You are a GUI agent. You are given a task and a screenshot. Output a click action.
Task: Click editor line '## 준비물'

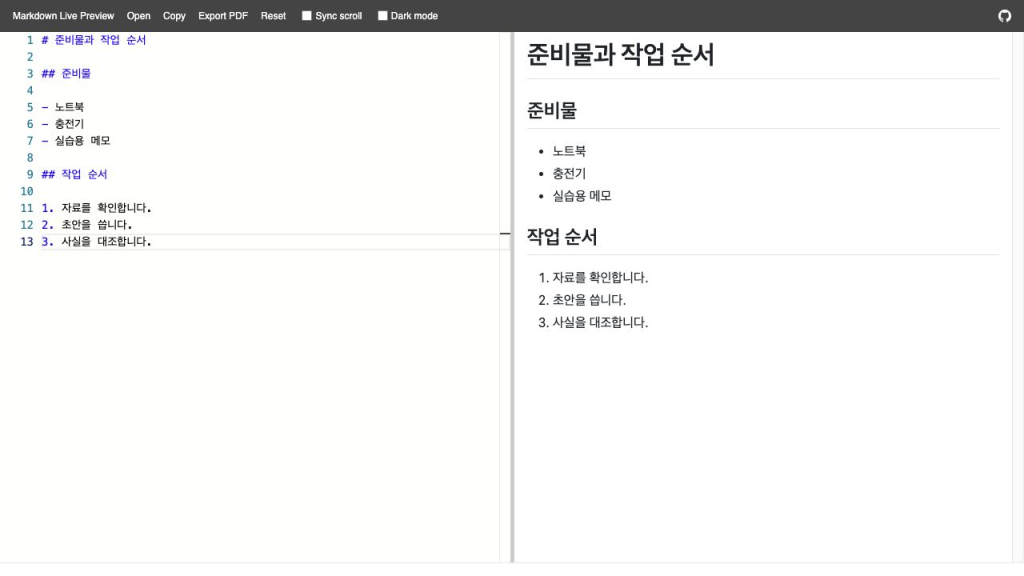pos(66,73)
